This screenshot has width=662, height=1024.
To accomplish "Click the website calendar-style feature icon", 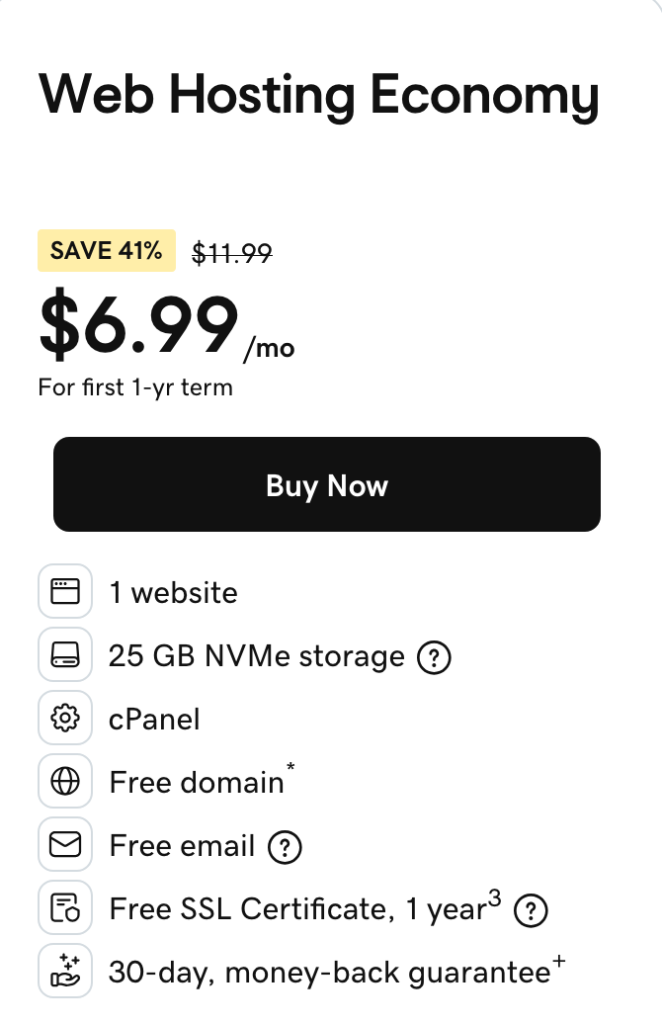I will (x=64, y=591).
